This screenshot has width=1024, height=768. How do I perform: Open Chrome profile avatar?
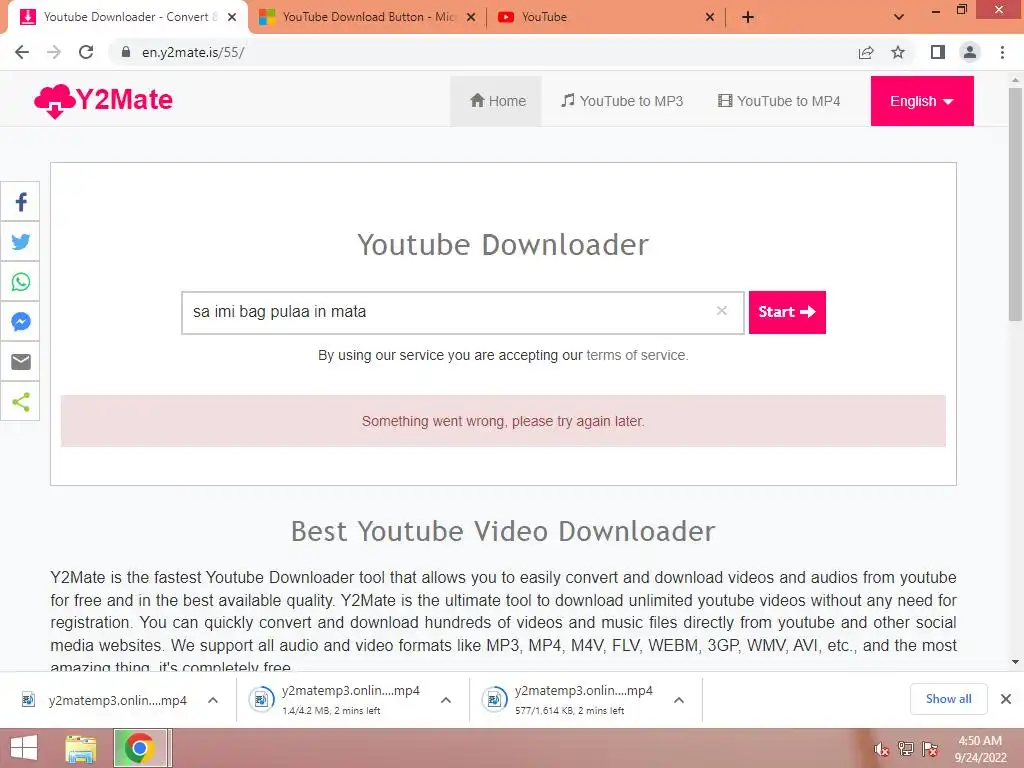click(x=970, y=52)
